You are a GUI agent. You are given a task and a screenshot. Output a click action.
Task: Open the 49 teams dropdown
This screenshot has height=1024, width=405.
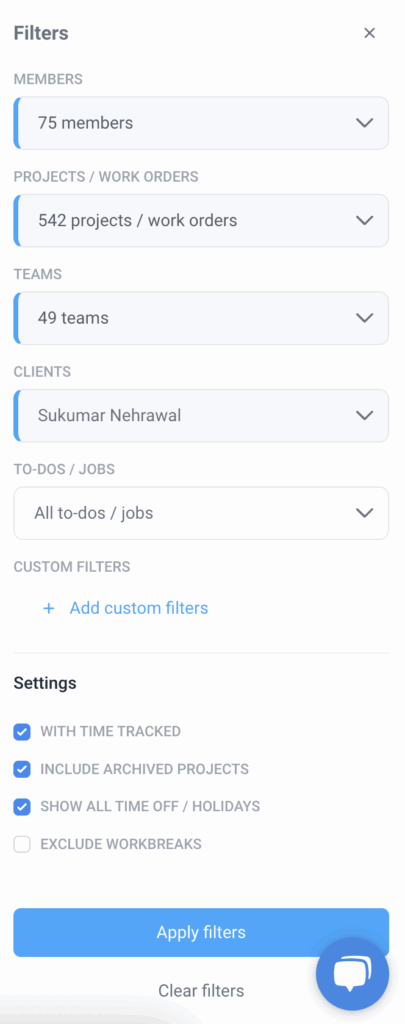click(x=201, y=318)
